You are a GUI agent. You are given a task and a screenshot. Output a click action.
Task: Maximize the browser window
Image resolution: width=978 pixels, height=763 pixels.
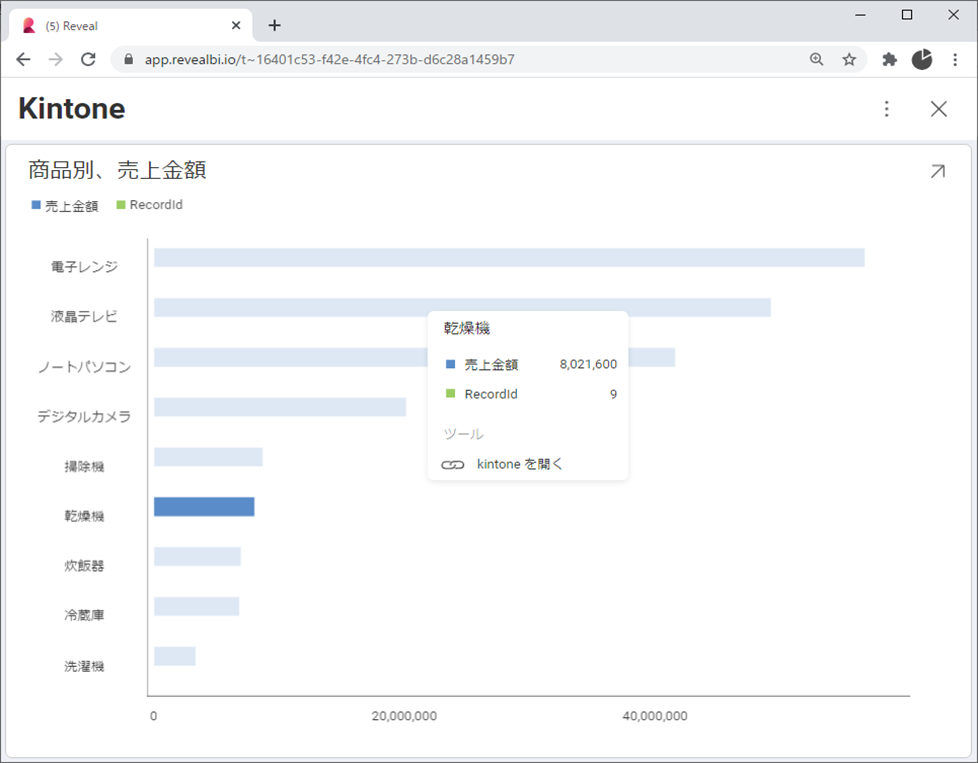(x=907, y=15)
